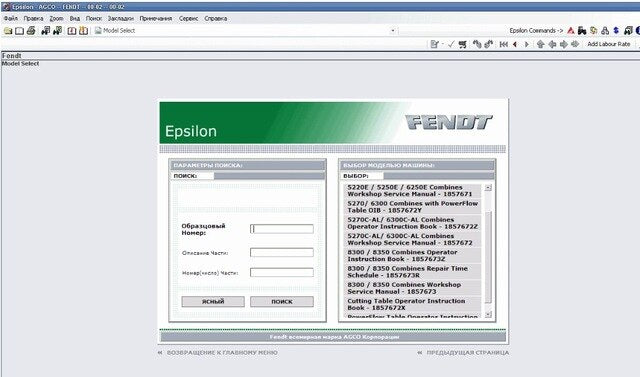The image size is (640, 377).
Task: Click the Model Select page icon
Action: tap(98, 31)
